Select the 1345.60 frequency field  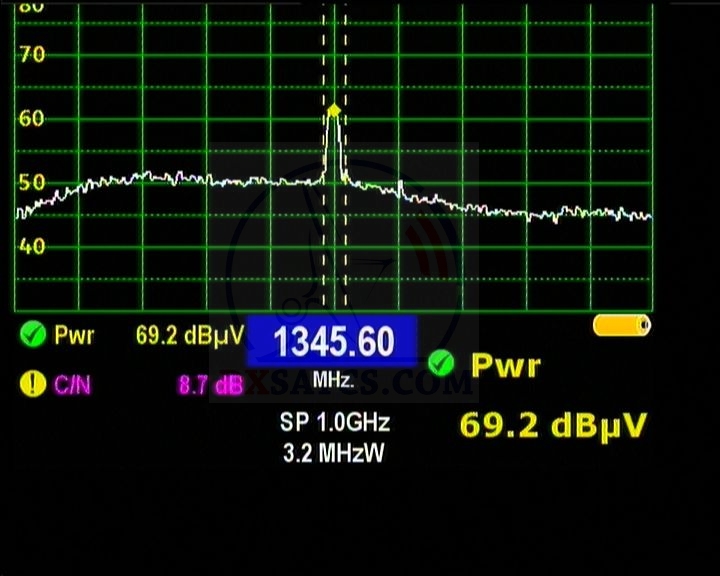(333, 343)
